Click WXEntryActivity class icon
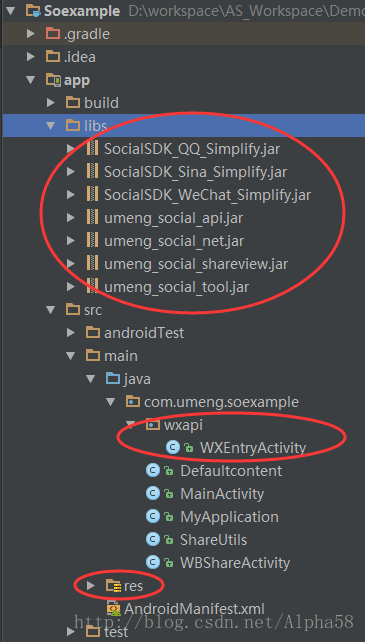365x642 pixels. [x=173, y=448]
